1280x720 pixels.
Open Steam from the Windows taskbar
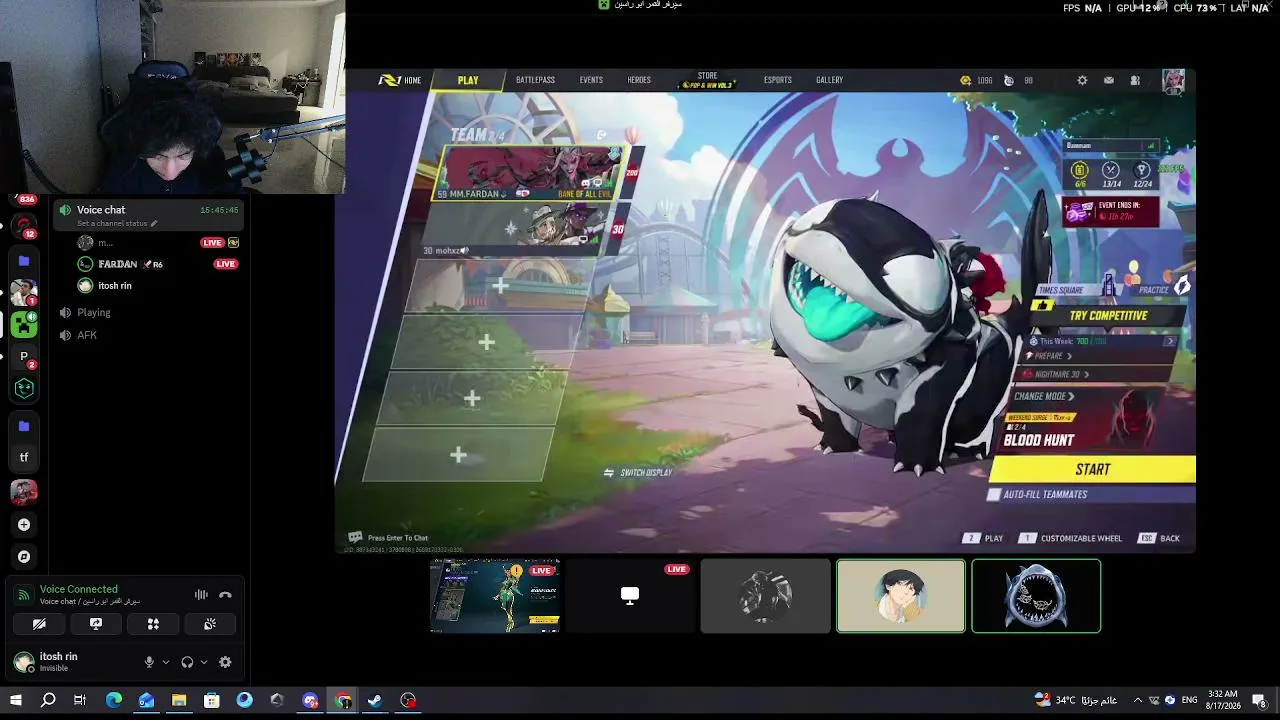click(x=375, y=700)
